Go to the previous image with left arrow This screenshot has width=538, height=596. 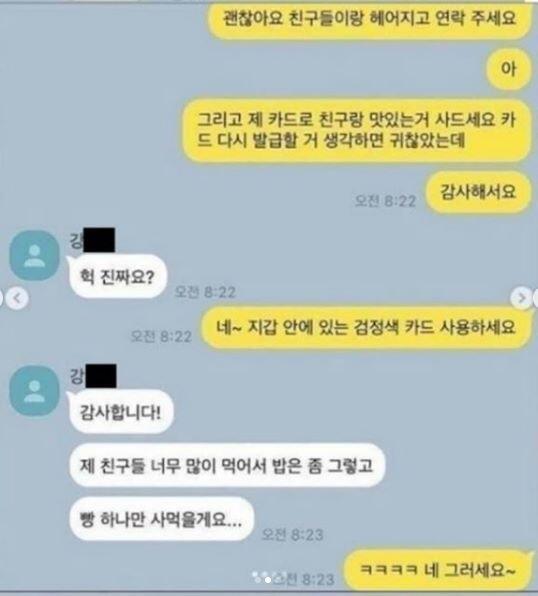[x=17, y=298]
